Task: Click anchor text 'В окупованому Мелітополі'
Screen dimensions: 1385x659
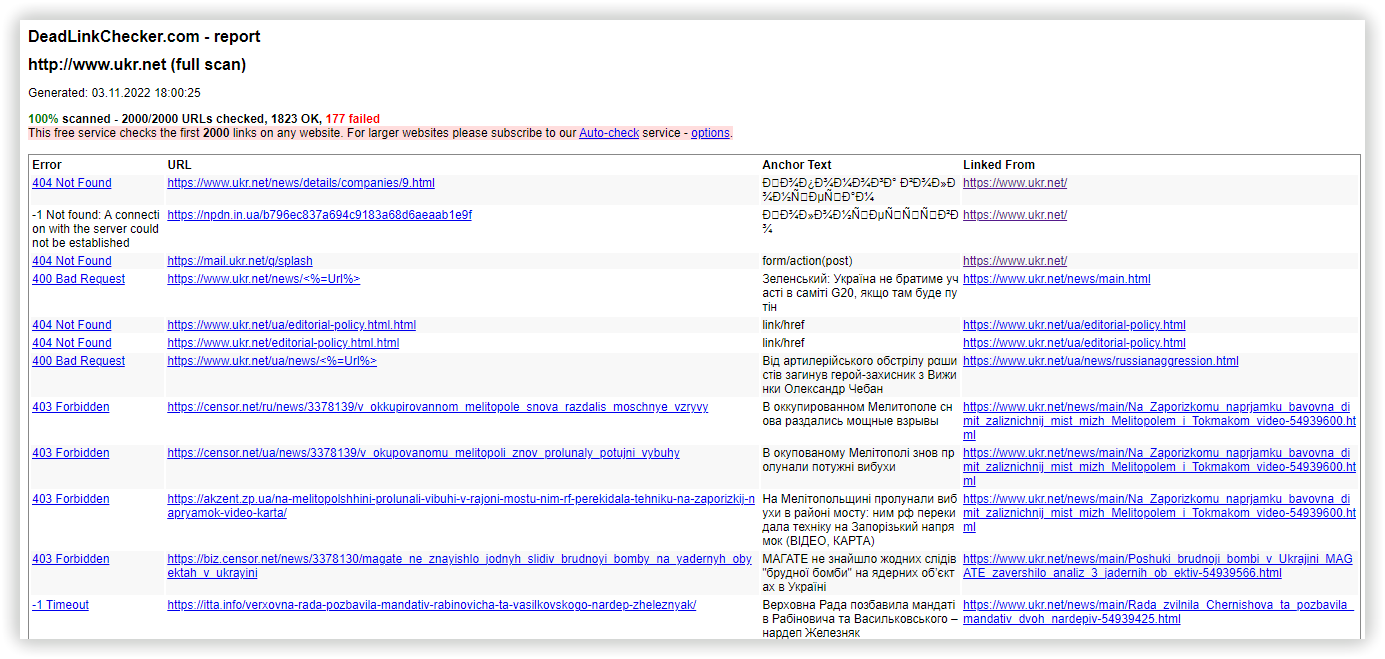Action: click(x=858, y=460)
